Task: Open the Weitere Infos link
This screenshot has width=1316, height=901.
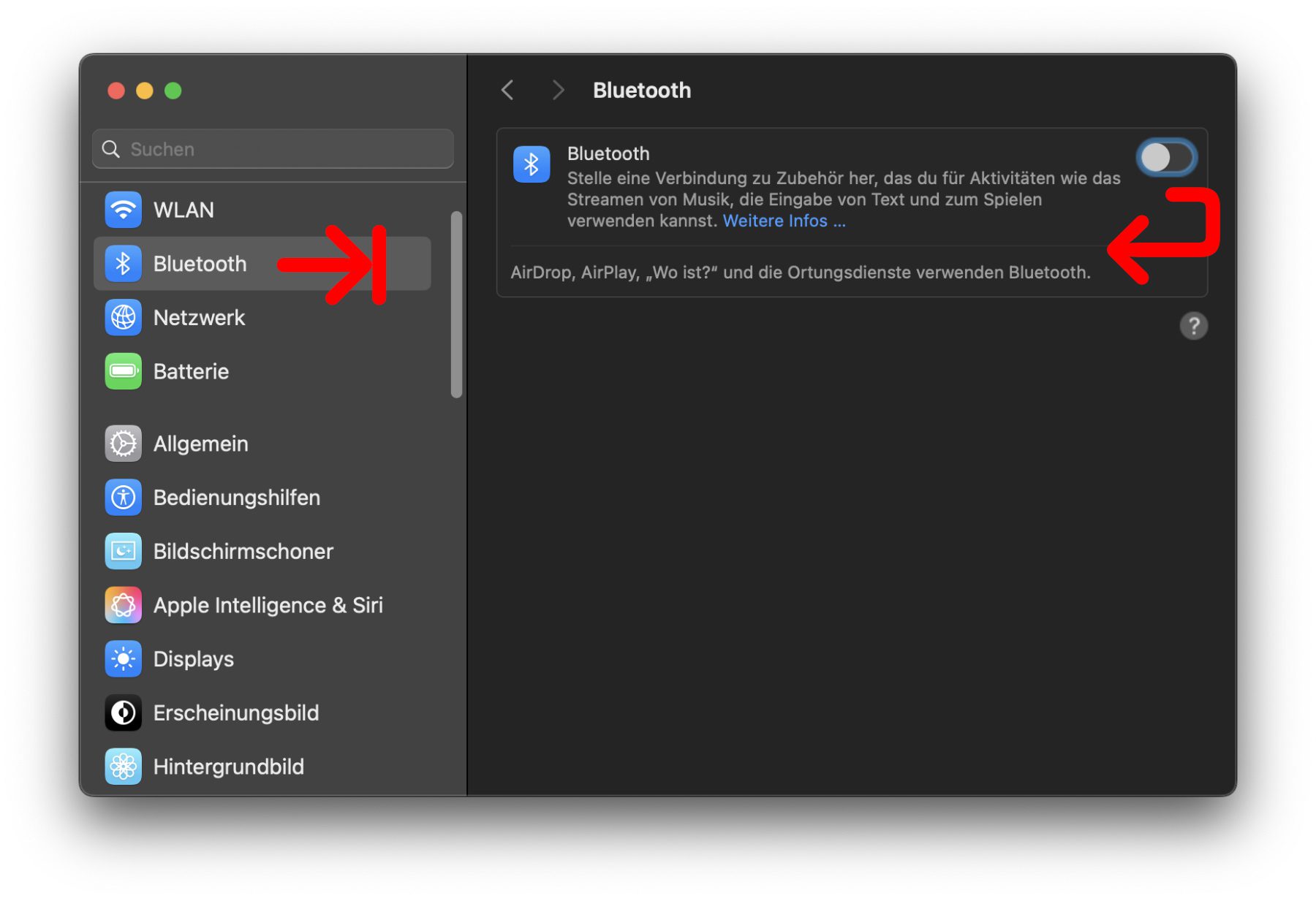Action: click(783, 221)
